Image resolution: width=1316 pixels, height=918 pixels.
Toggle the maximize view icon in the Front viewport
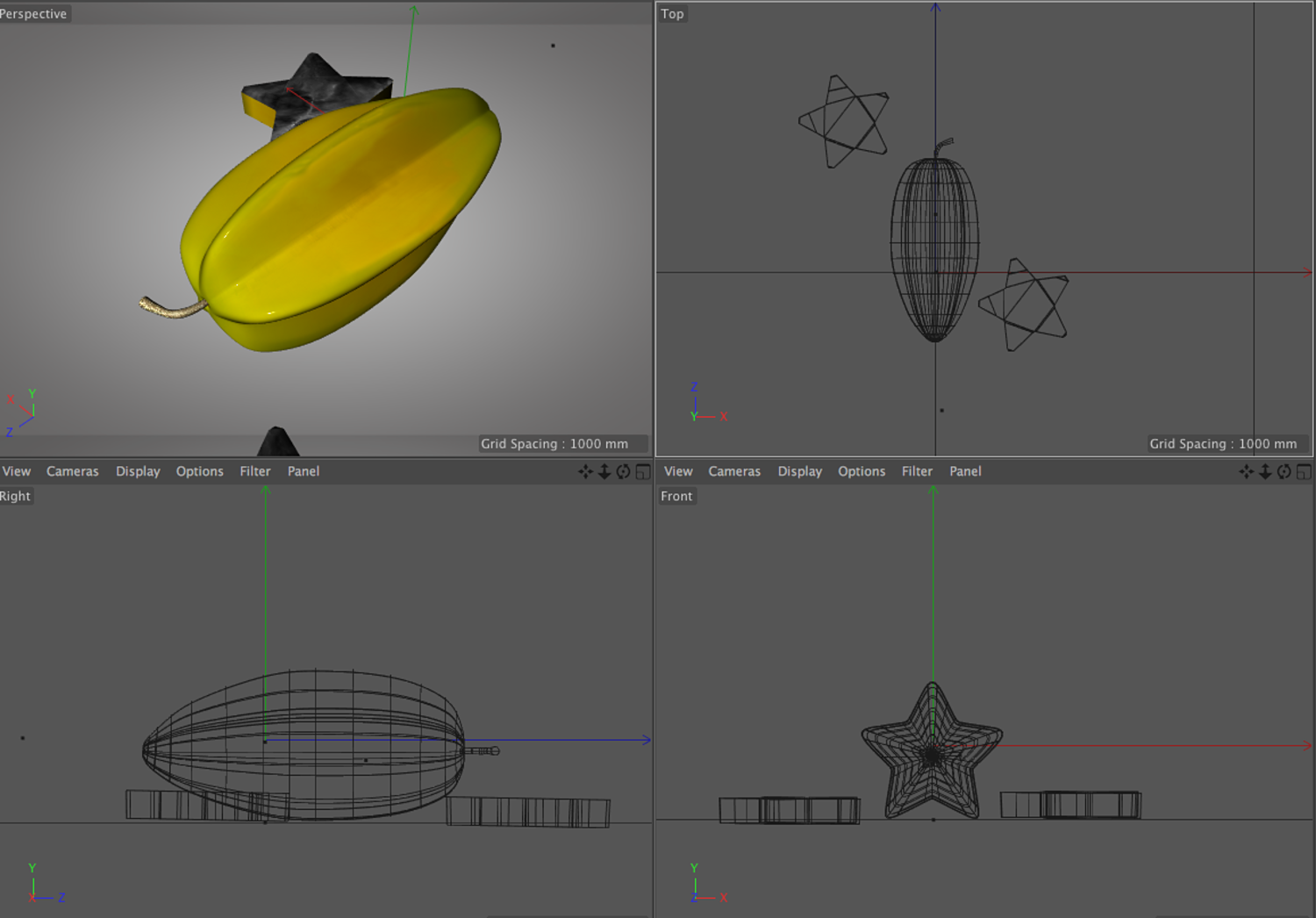coord(1304,471)
